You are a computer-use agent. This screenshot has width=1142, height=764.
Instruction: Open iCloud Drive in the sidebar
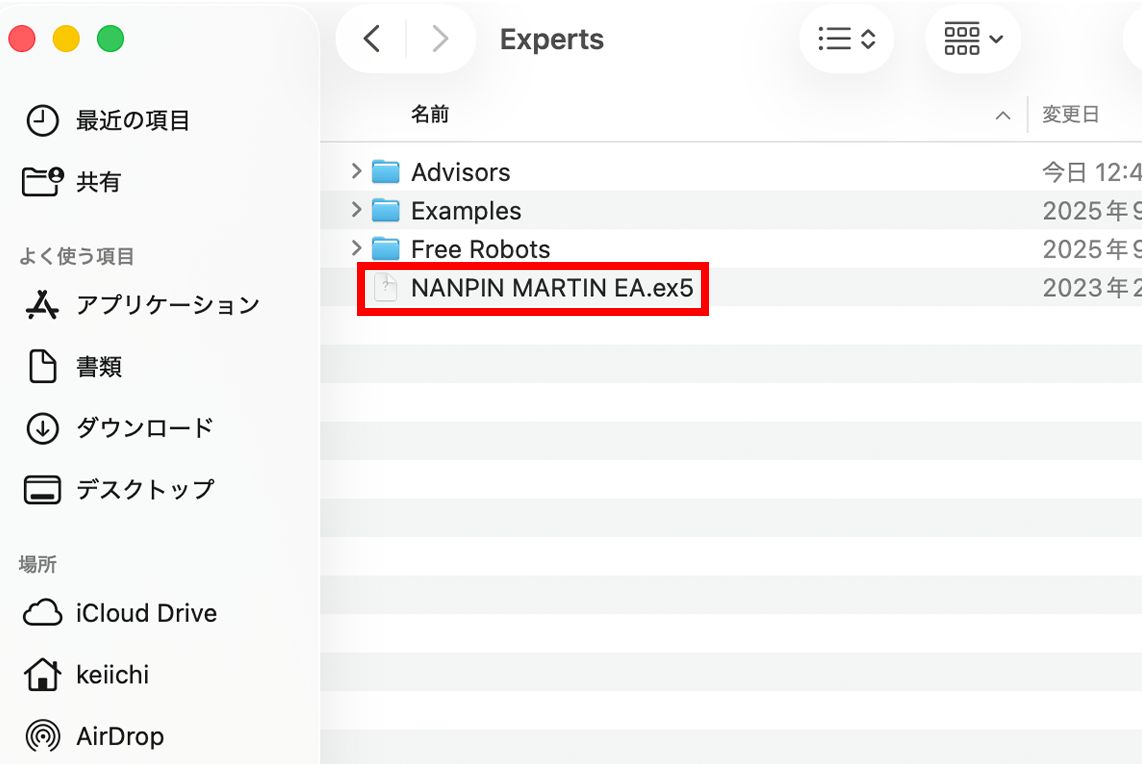tap(145, 613)
